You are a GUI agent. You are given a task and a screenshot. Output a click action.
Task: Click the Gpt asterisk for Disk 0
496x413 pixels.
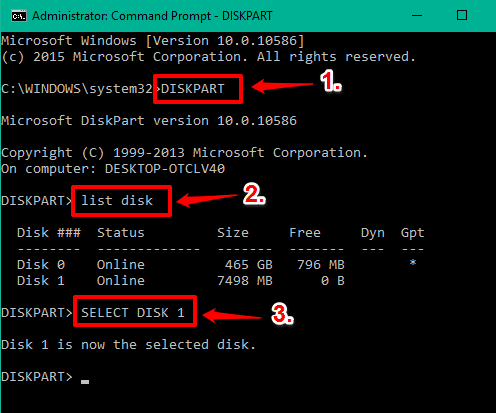coord(413,263)
